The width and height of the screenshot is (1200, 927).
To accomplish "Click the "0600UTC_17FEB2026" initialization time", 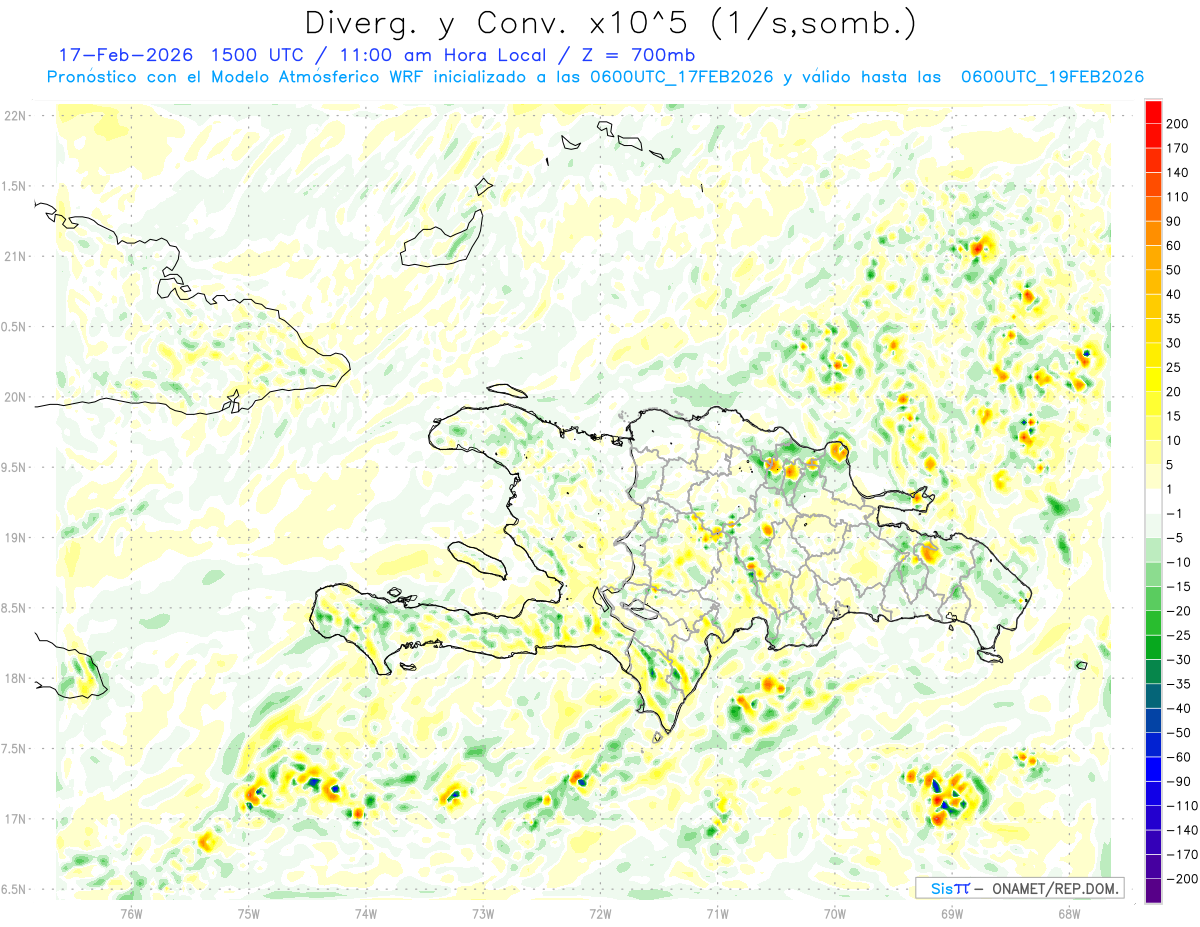I will tap(684, 77).
